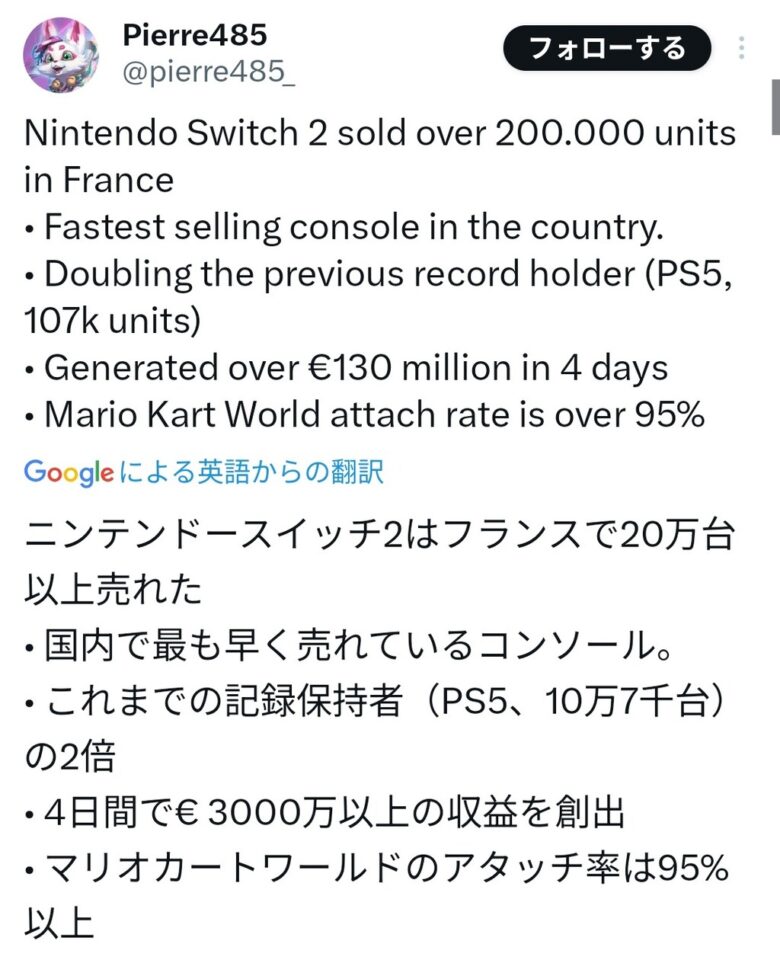Click the scrollbar on the right edge
The image size is (780, 960).
pyautogui.click(x=774, y=107)
